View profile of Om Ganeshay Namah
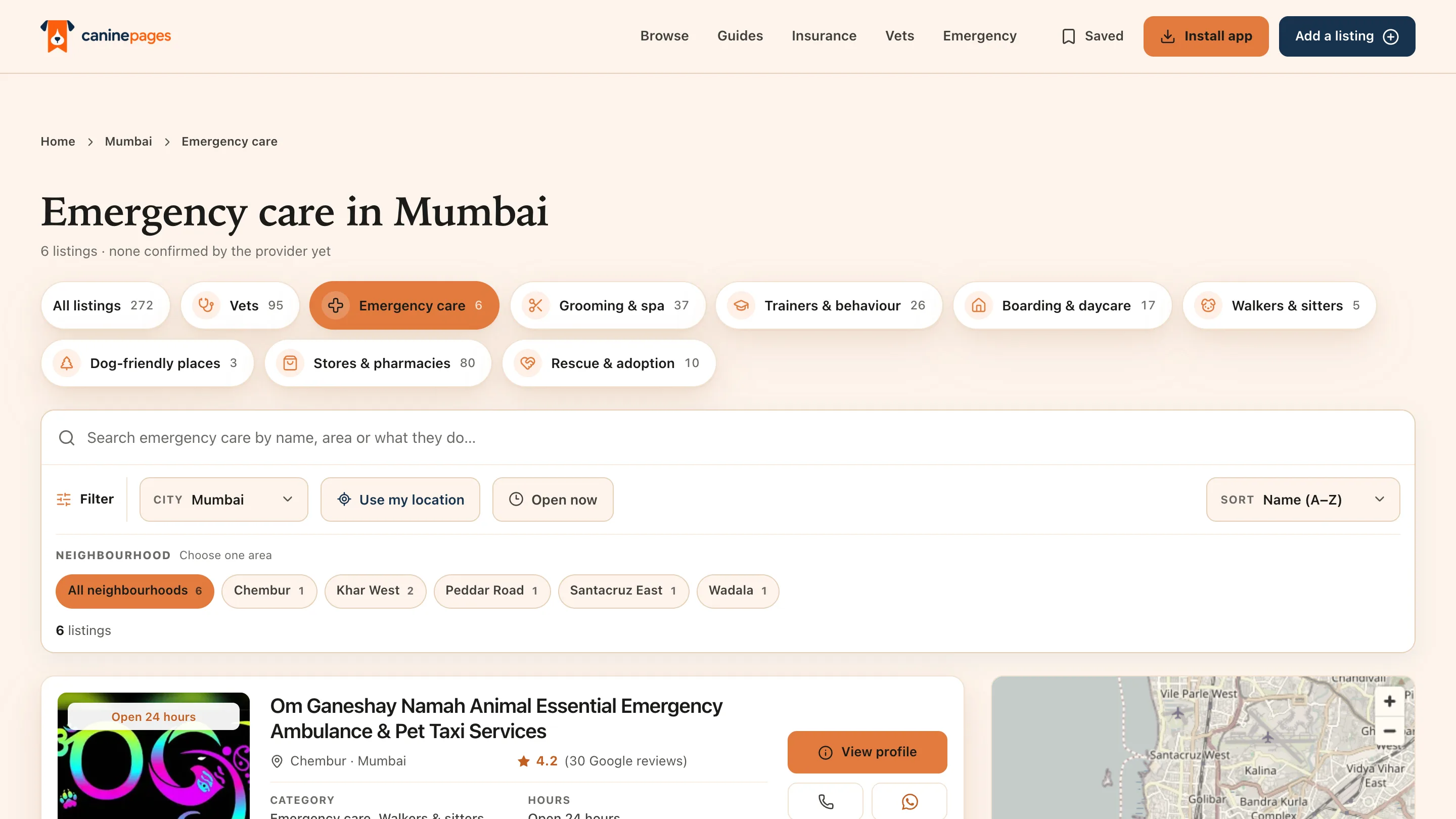Image resolution: width=1456 pixels, height=819 pixels. tap(867, 752)
